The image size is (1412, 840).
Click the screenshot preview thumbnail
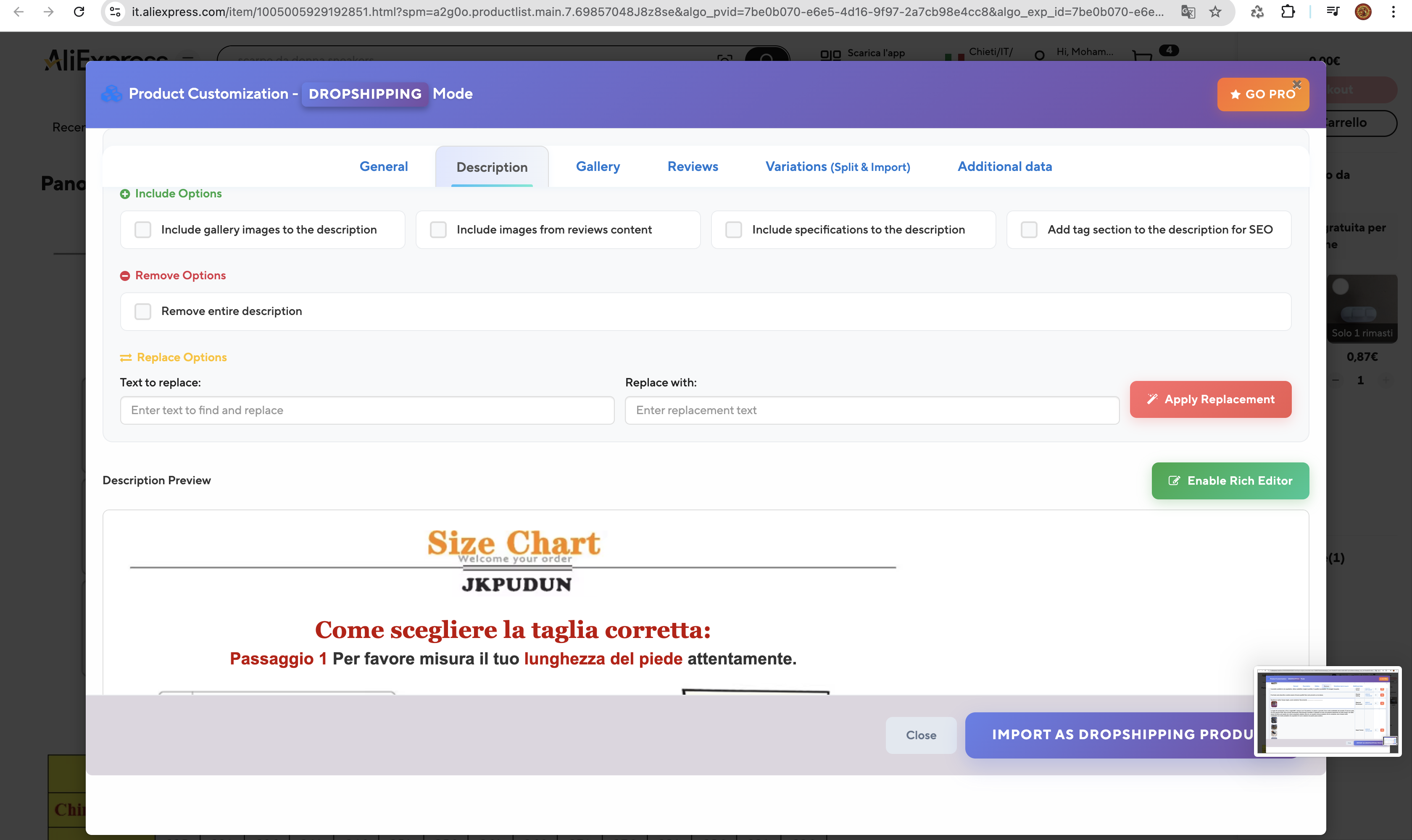(1328, 711)
